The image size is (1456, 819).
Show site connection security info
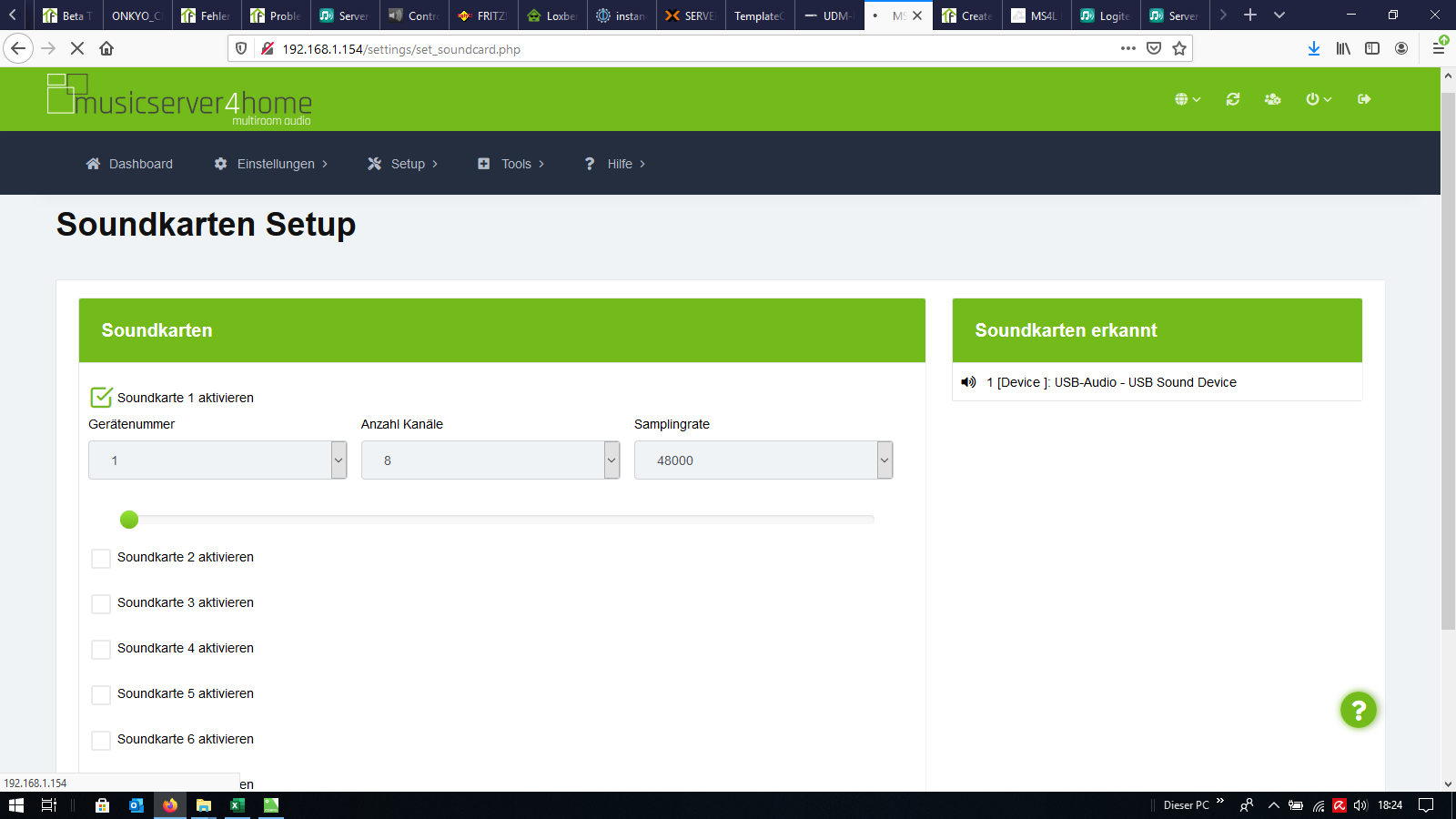click(x=268, y=48)
